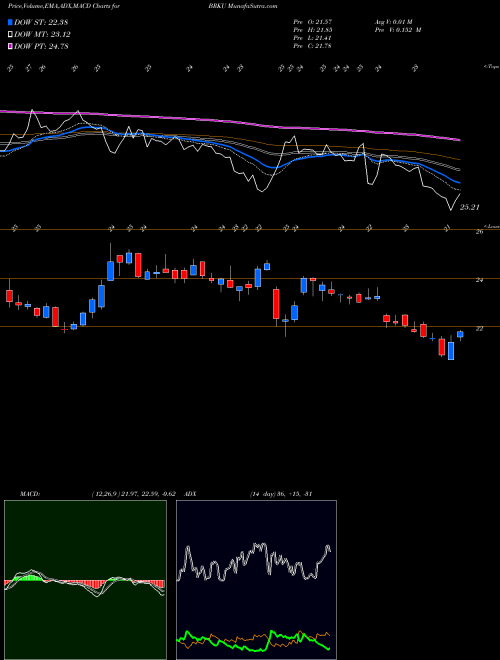Screen dimensions: 500x660
Task: Click the white DOW MT legend swatch
Action: click(10, 34)
